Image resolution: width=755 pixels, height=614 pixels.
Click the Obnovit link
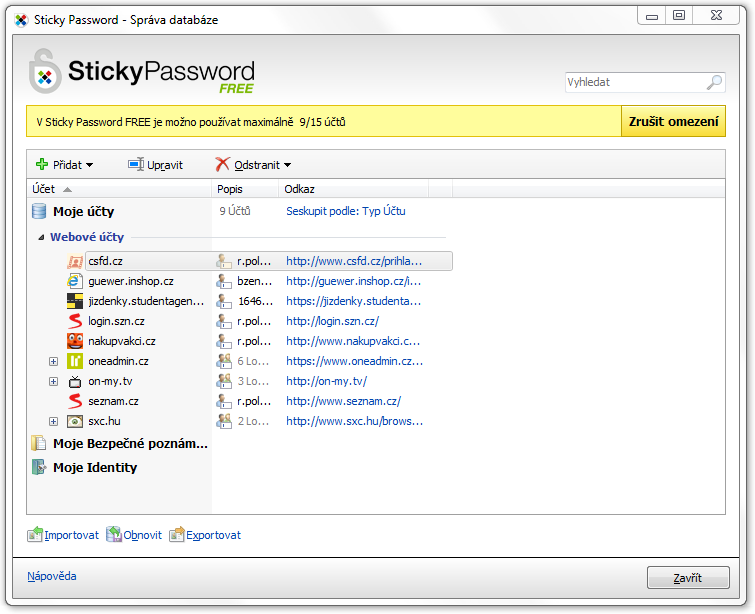pyautogui.click(x=143, y=535)
